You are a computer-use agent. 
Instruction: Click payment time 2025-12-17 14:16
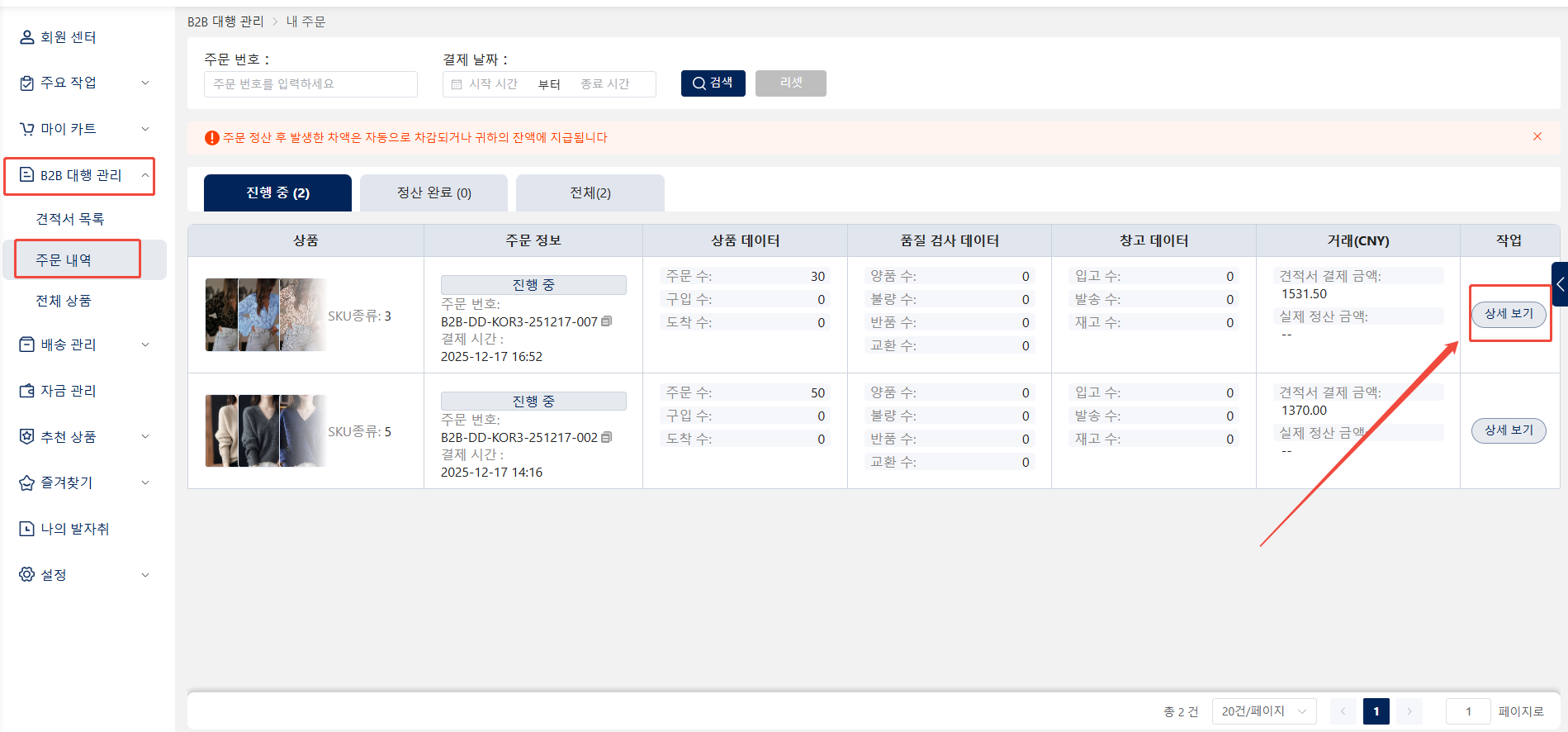click(x=491, y=473)
